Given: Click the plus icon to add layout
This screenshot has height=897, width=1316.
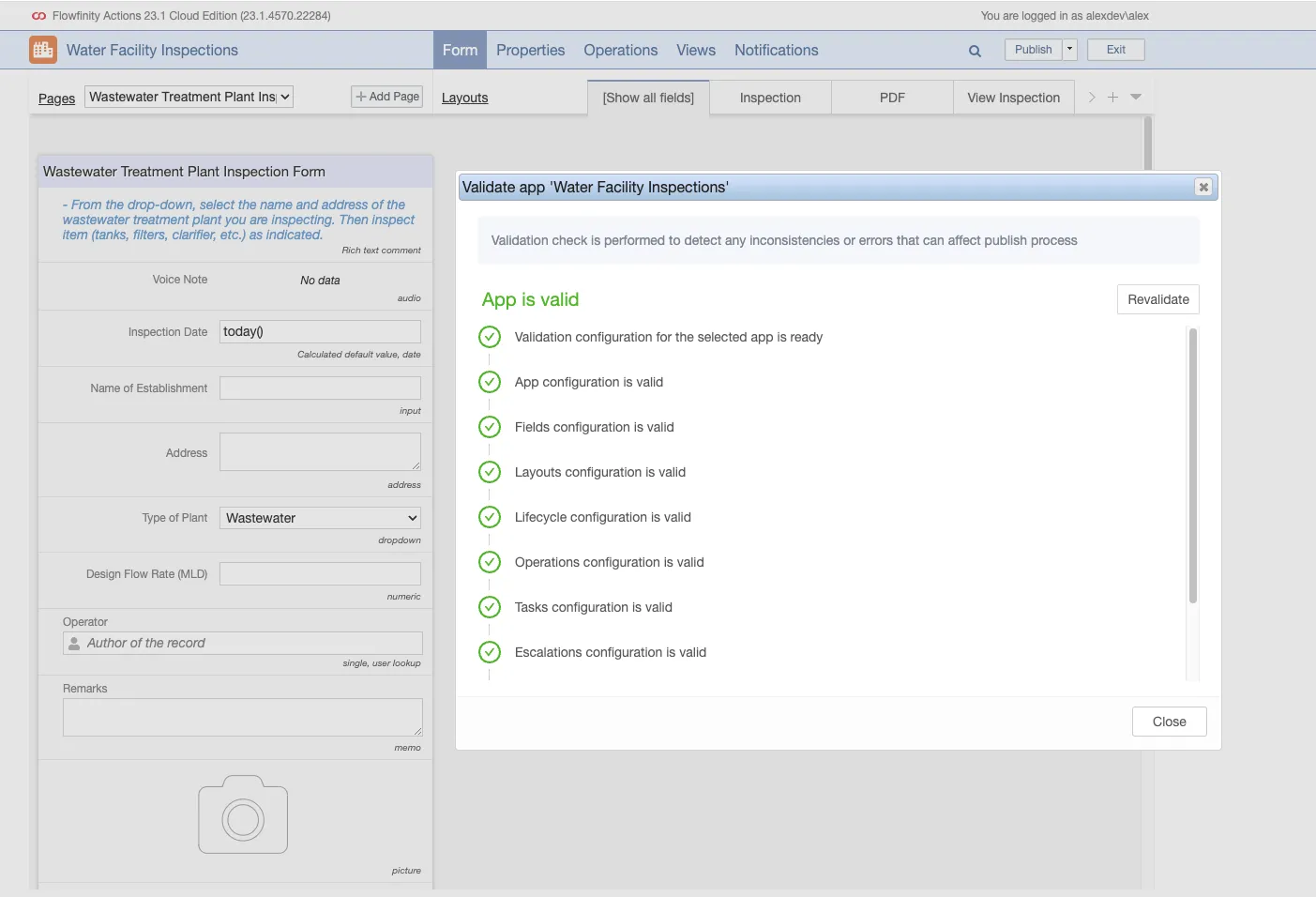Looking at the screenshot, I should pyautogui.click(x=1112, y=98).
